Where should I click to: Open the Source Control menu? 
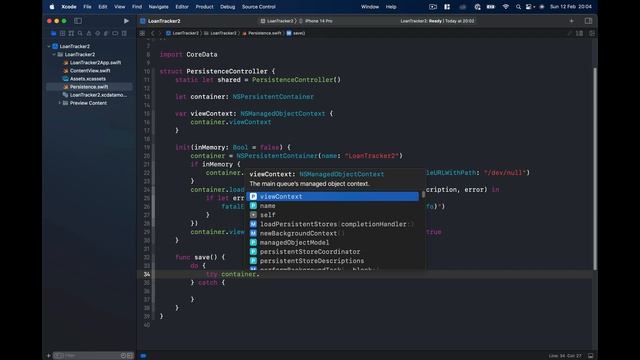258,7
